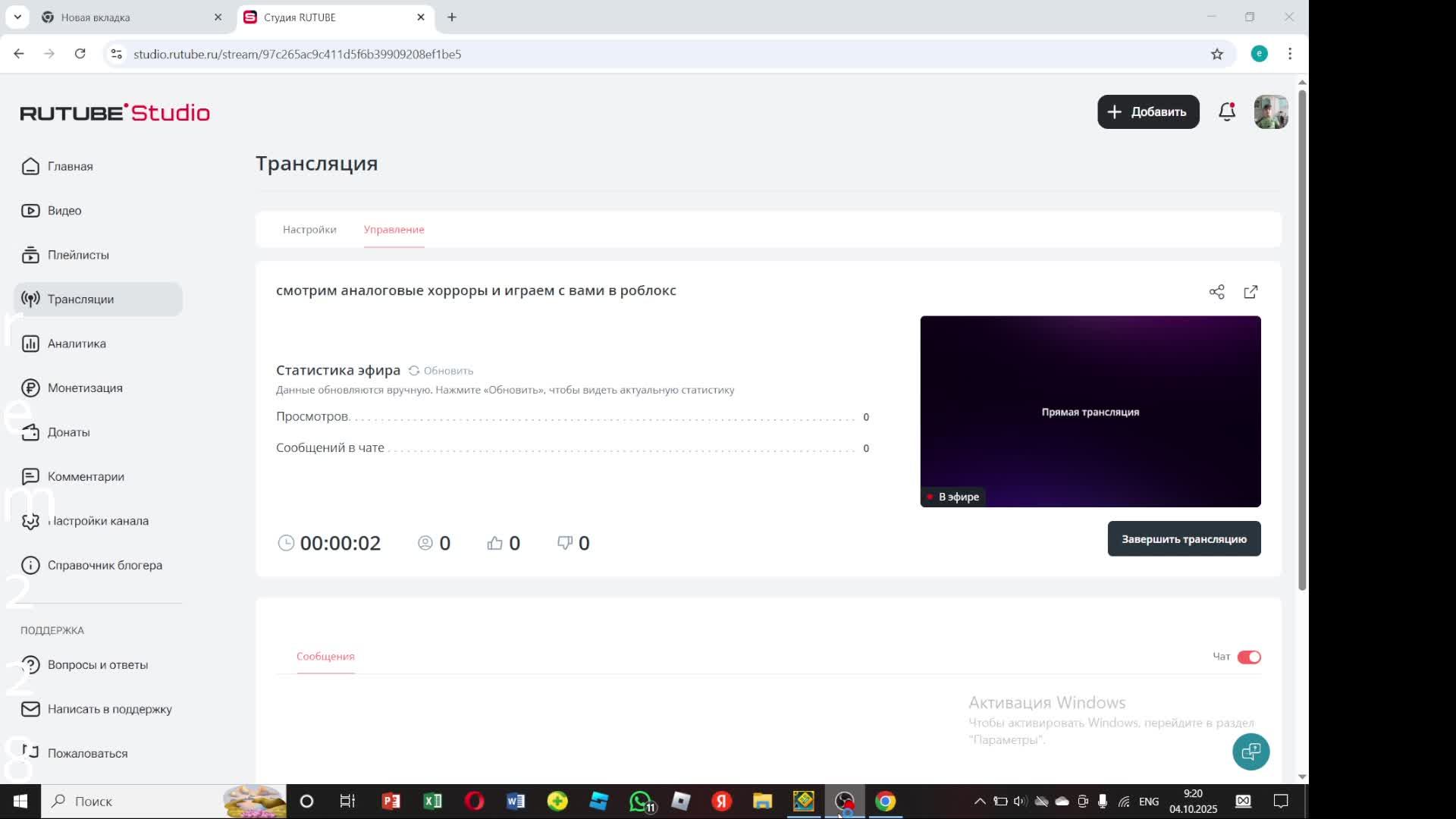Switch to the Настройки tab
The image size is (1456, 819).
[x=309, y=230]
